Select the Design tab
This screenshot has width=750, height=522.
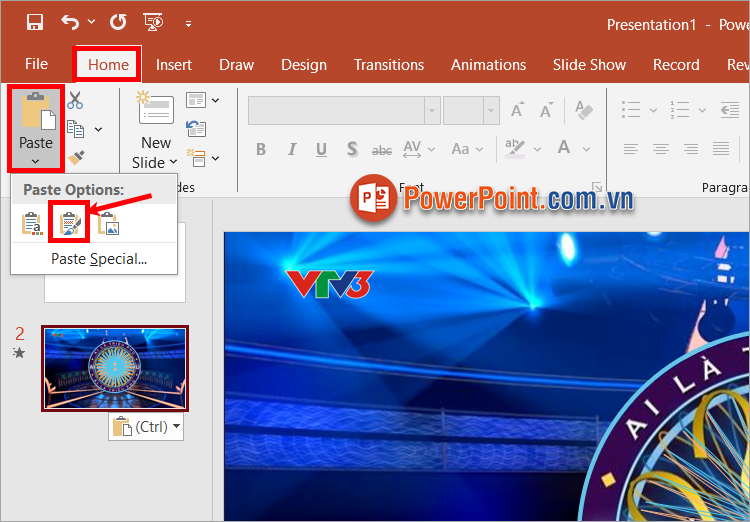click(x=304, y=65)
